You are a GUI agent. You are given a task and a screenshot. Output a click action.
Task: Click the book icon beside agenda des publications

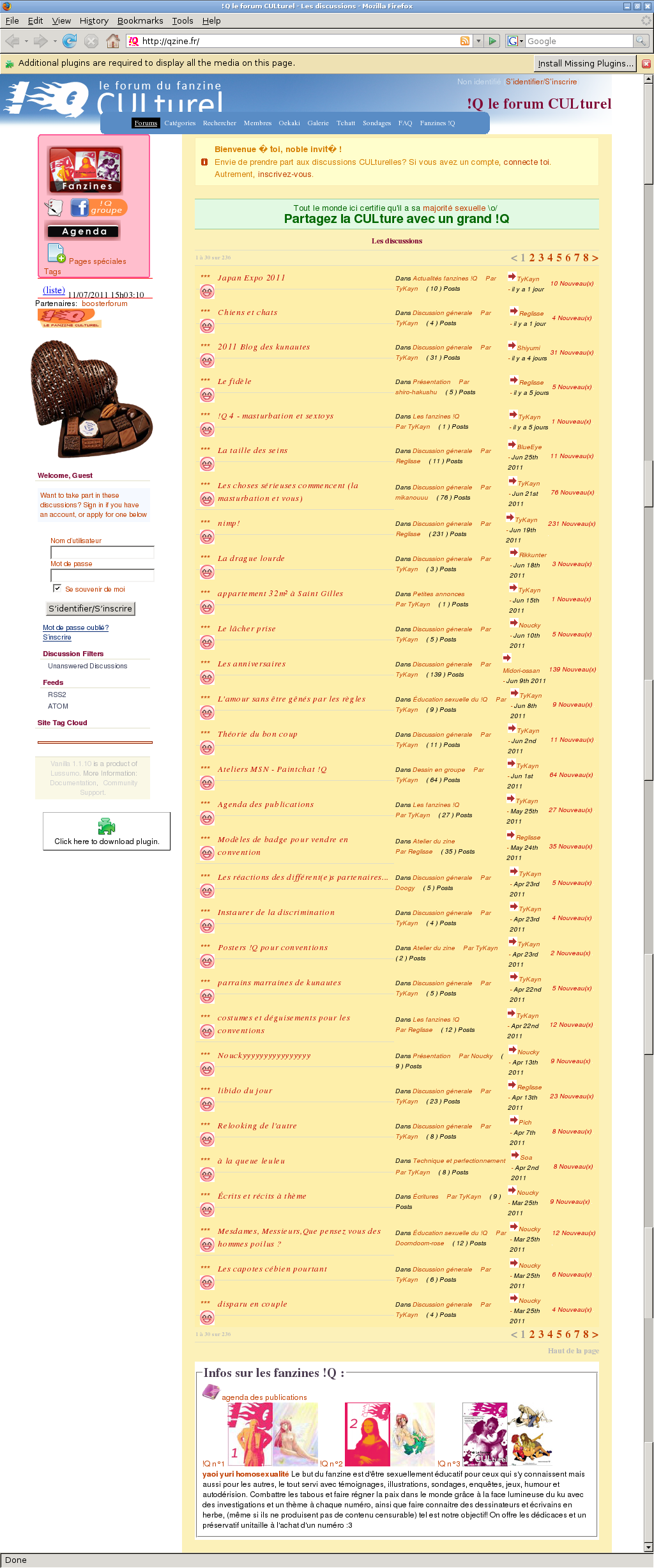(x=211, y=1392)
